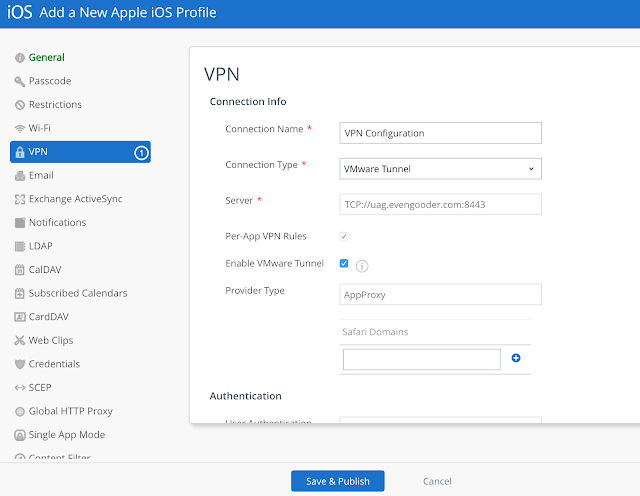Open Single App Mode payload
The height and width of the screenshot is (496, 640).
[x=67, y=435]
